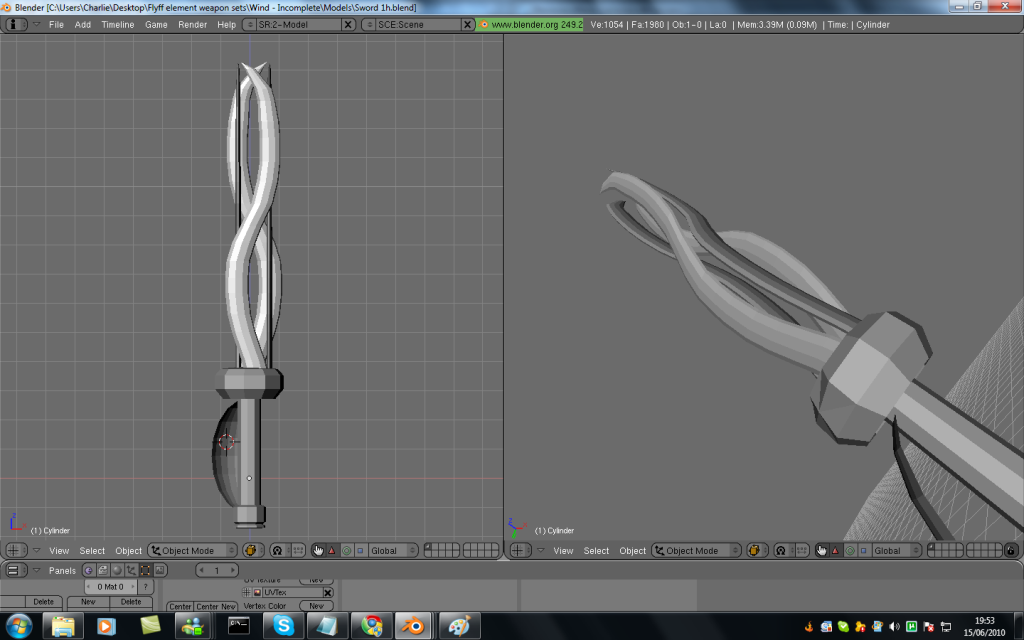
Task: Open the Select menu in the right viewport
Action: pyautogui.click(x=596, y=551)
